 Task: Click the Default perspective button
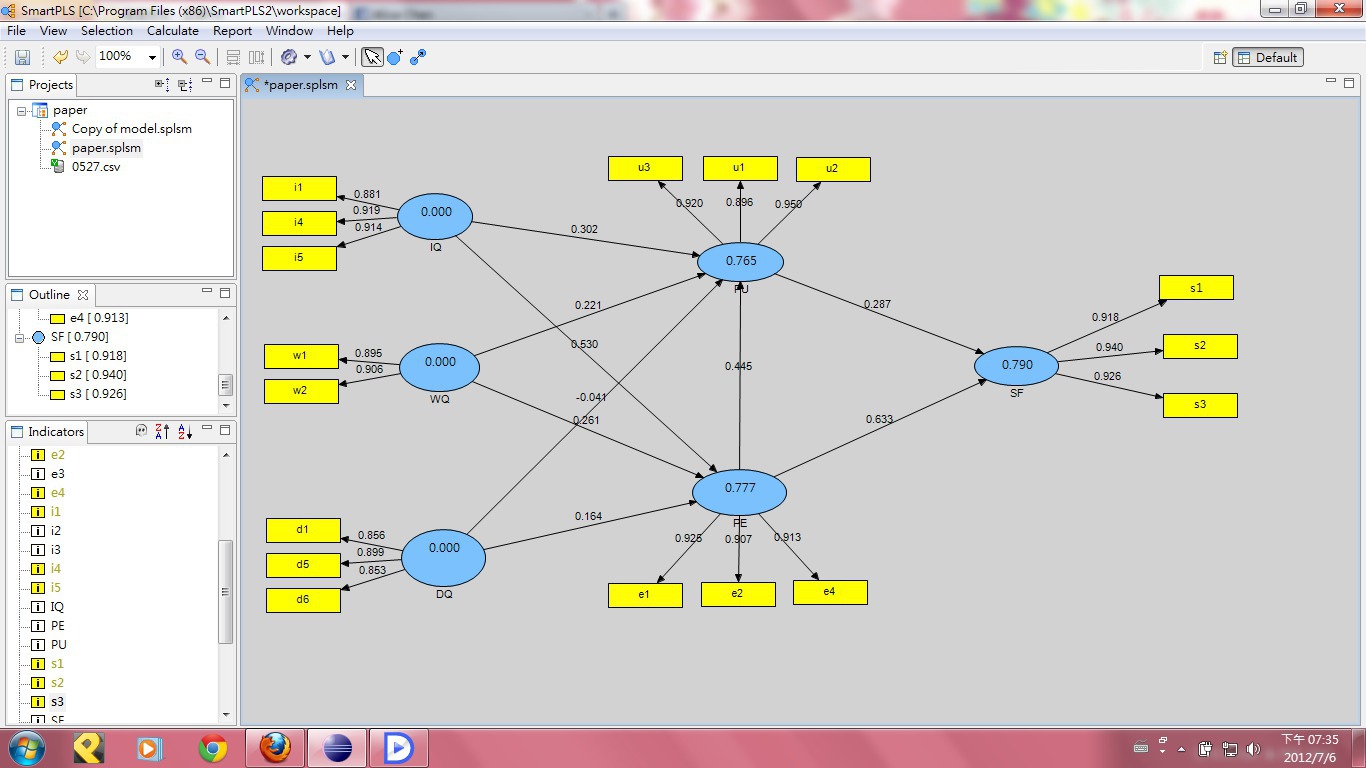[x=1268, y=58]
